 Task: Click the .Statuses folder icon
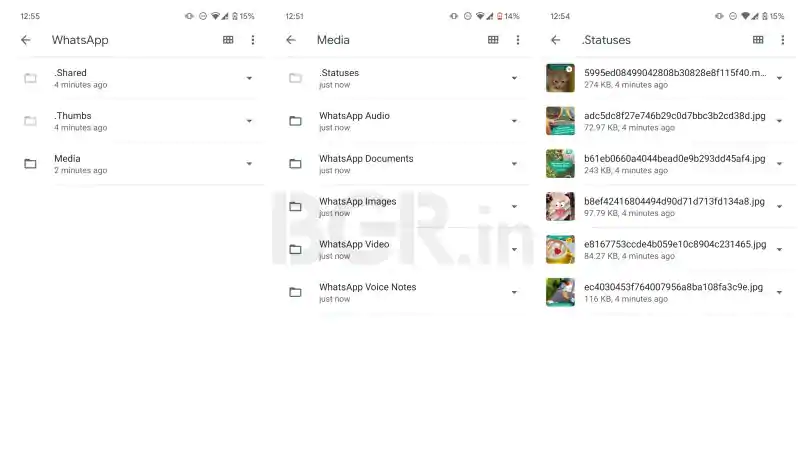[x=295, y=78]
